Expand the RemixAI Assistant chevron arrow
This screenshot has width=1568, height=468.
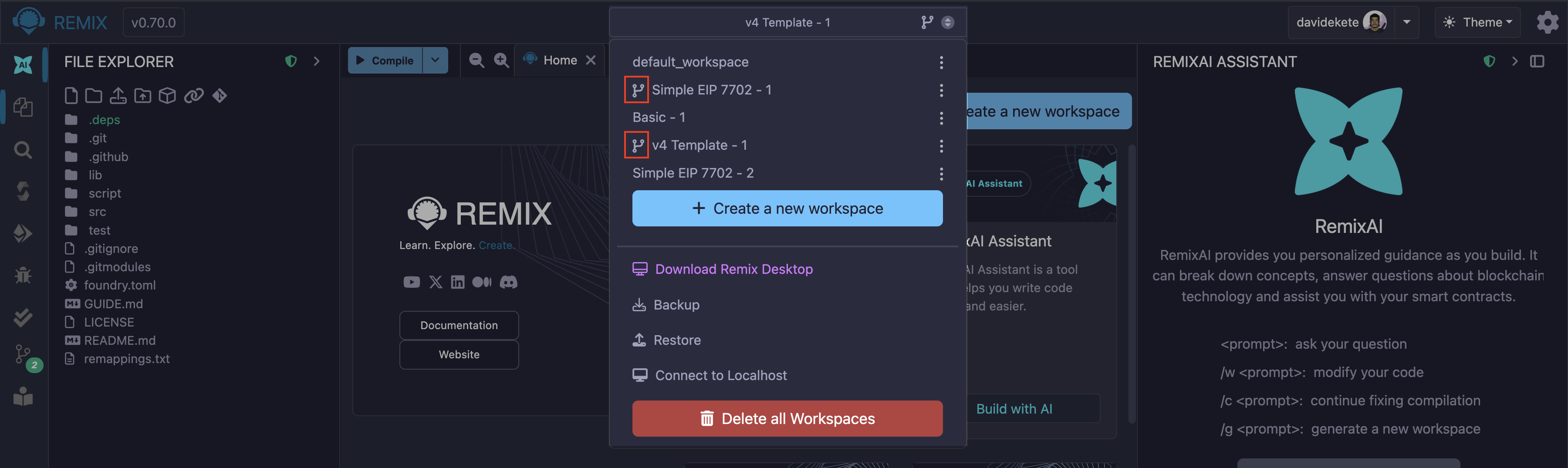point(1514,61)
